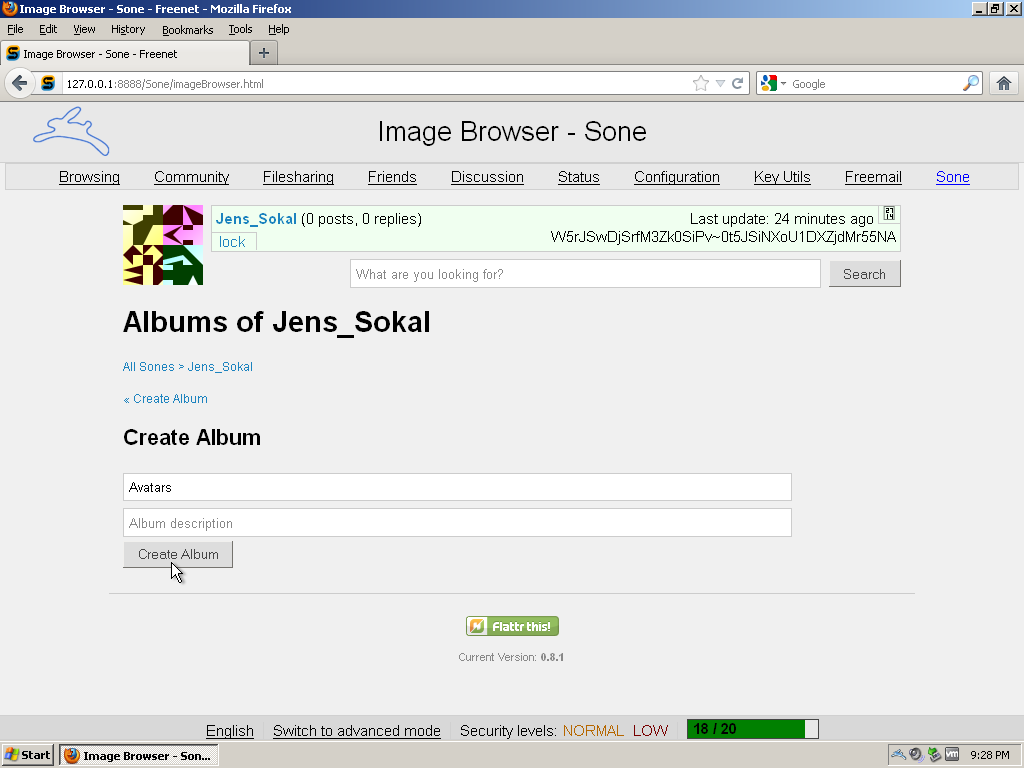Focus the Google search input box

[874, 84]
